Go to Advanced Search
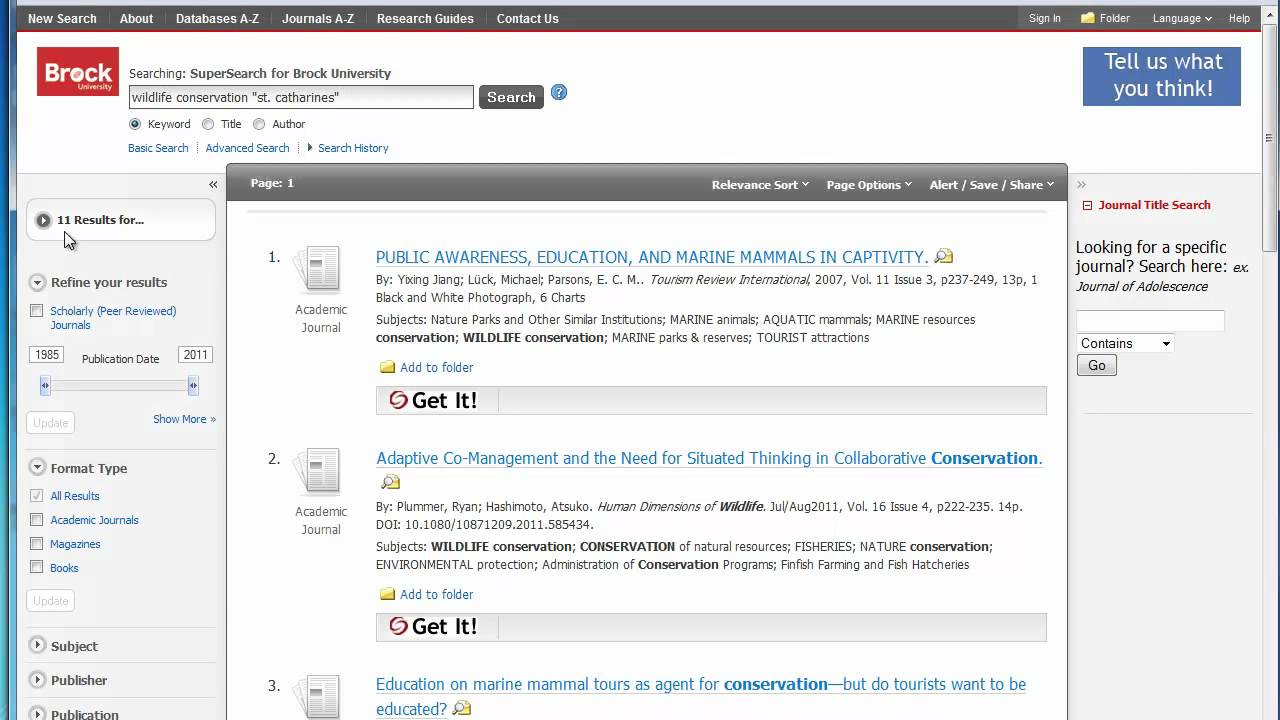1280x720 pixels. tap(247, 148)
